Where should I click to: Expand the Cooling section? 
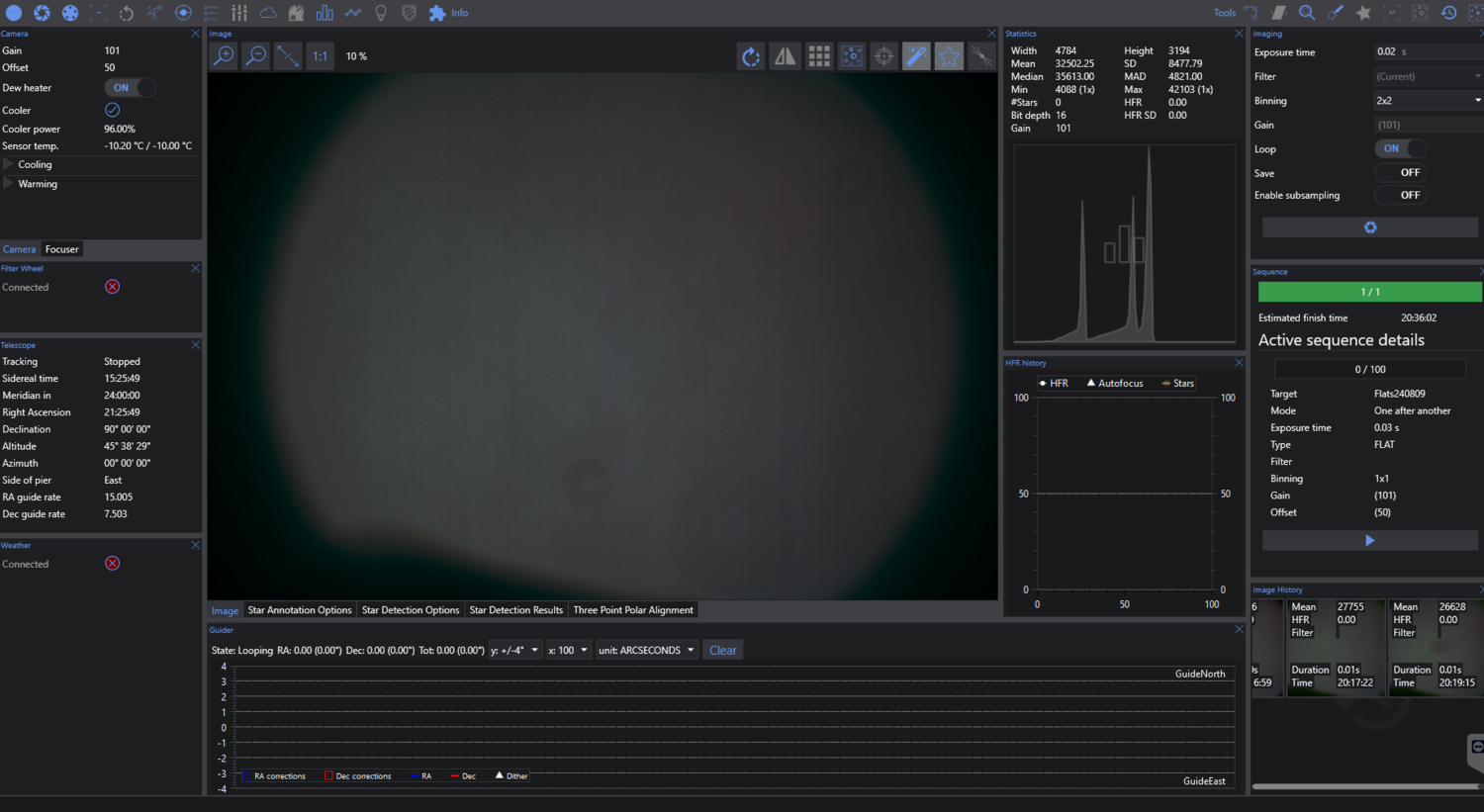tap(35, 165)
